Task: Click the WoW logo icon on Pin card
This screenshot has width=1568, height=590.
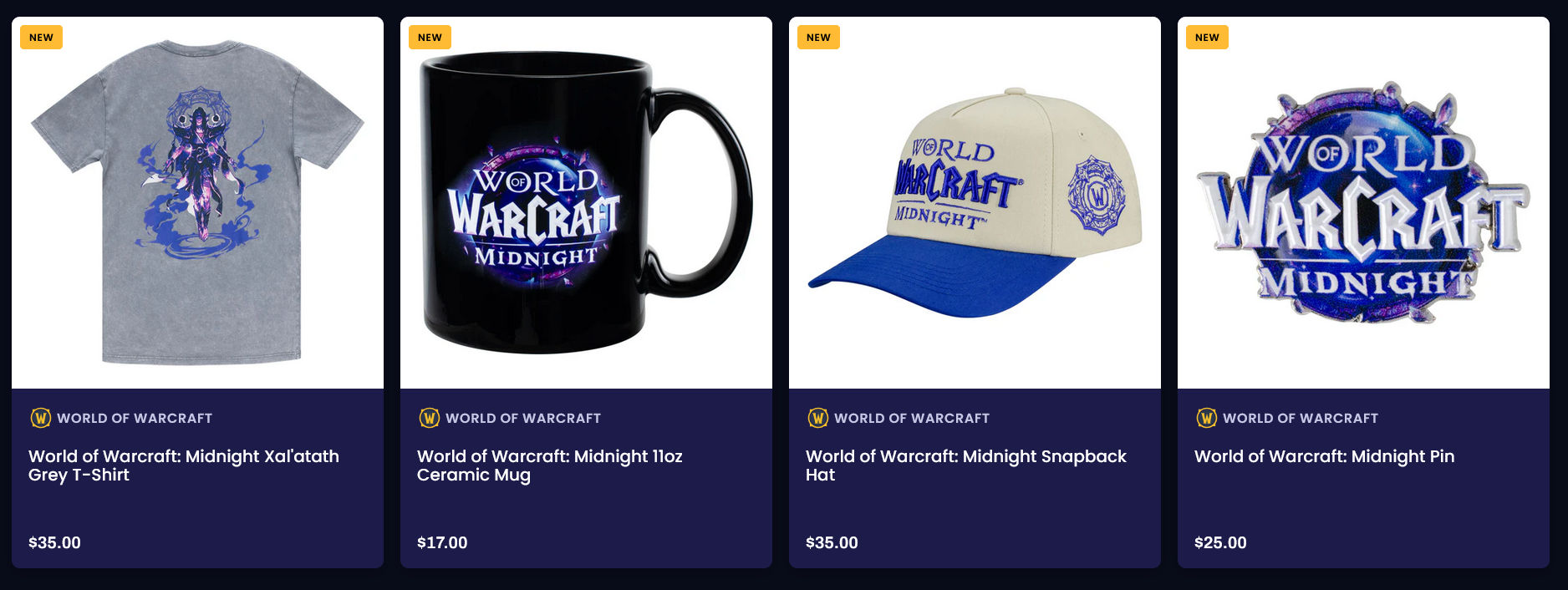Action: [x=1207, y=418]
